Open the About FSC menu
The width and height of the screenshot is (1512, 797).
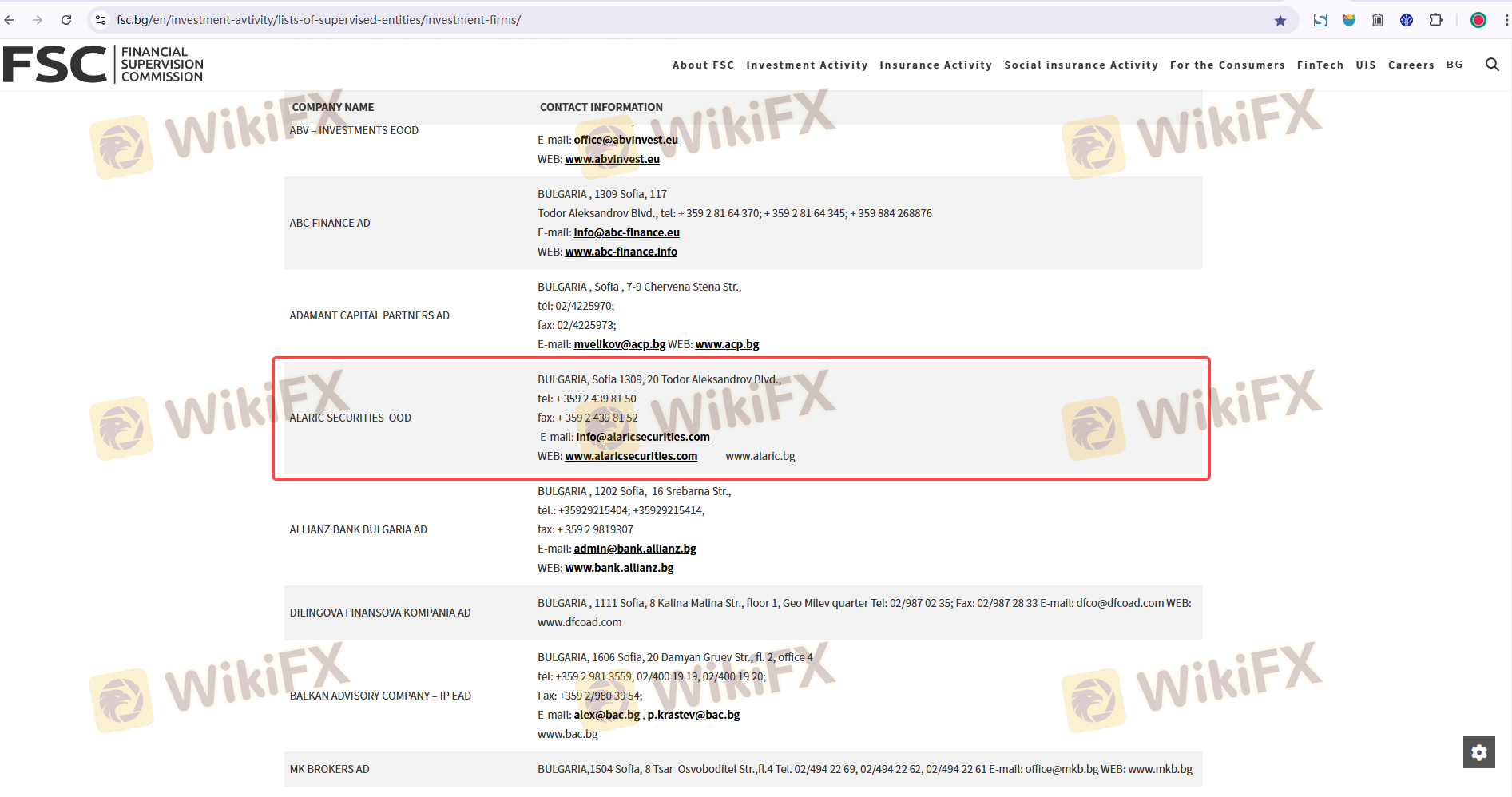point(703,65)
